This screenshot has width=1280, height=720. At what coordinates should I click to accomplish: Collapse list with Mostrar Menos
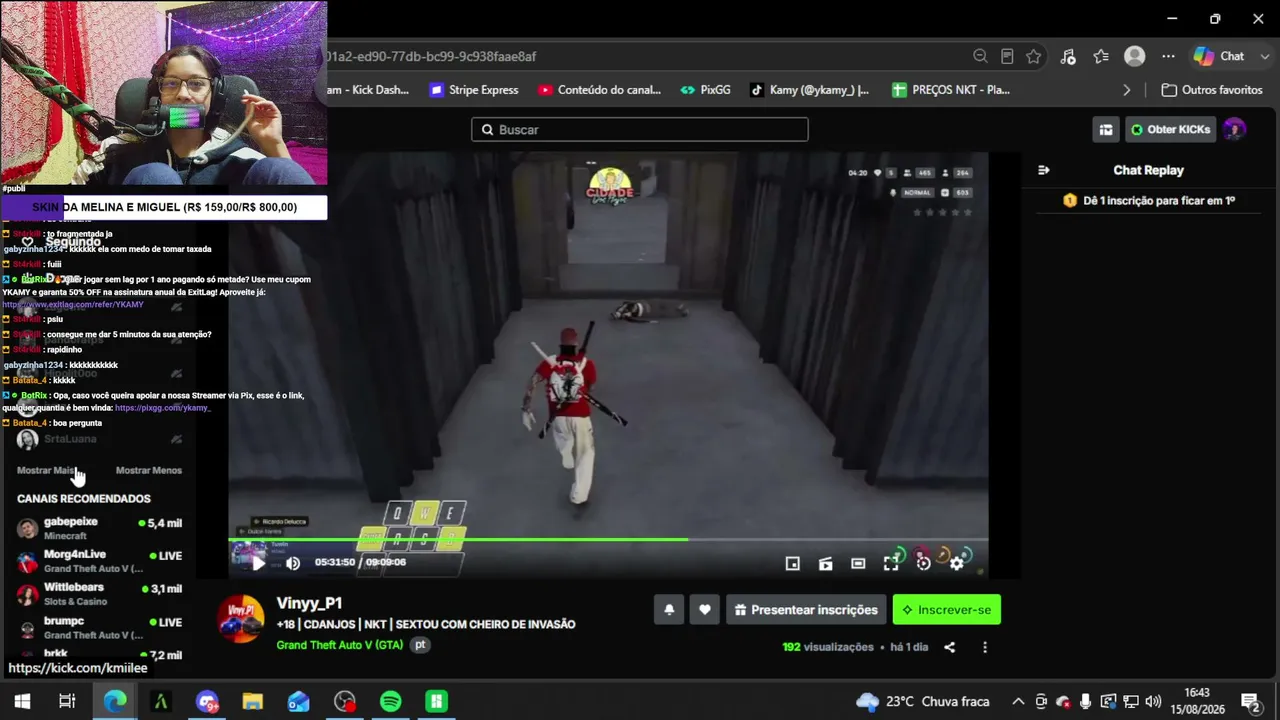point(149,470)
